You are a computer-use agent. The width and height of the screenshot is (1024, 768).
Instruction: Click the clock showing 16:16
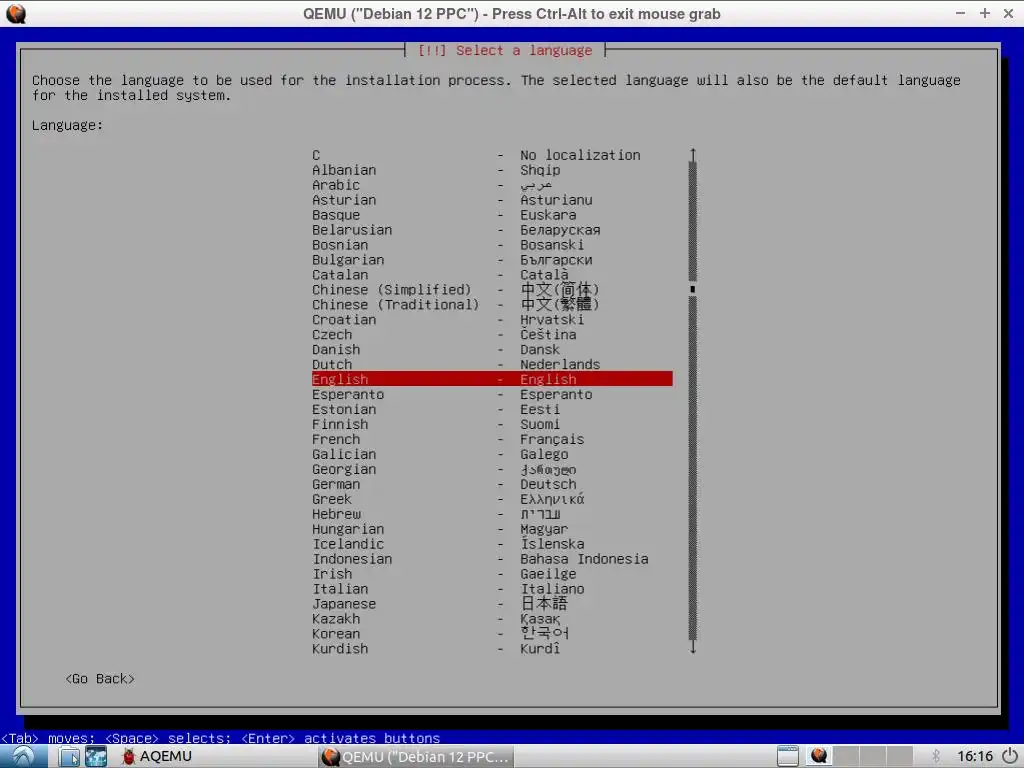(975, 756)
